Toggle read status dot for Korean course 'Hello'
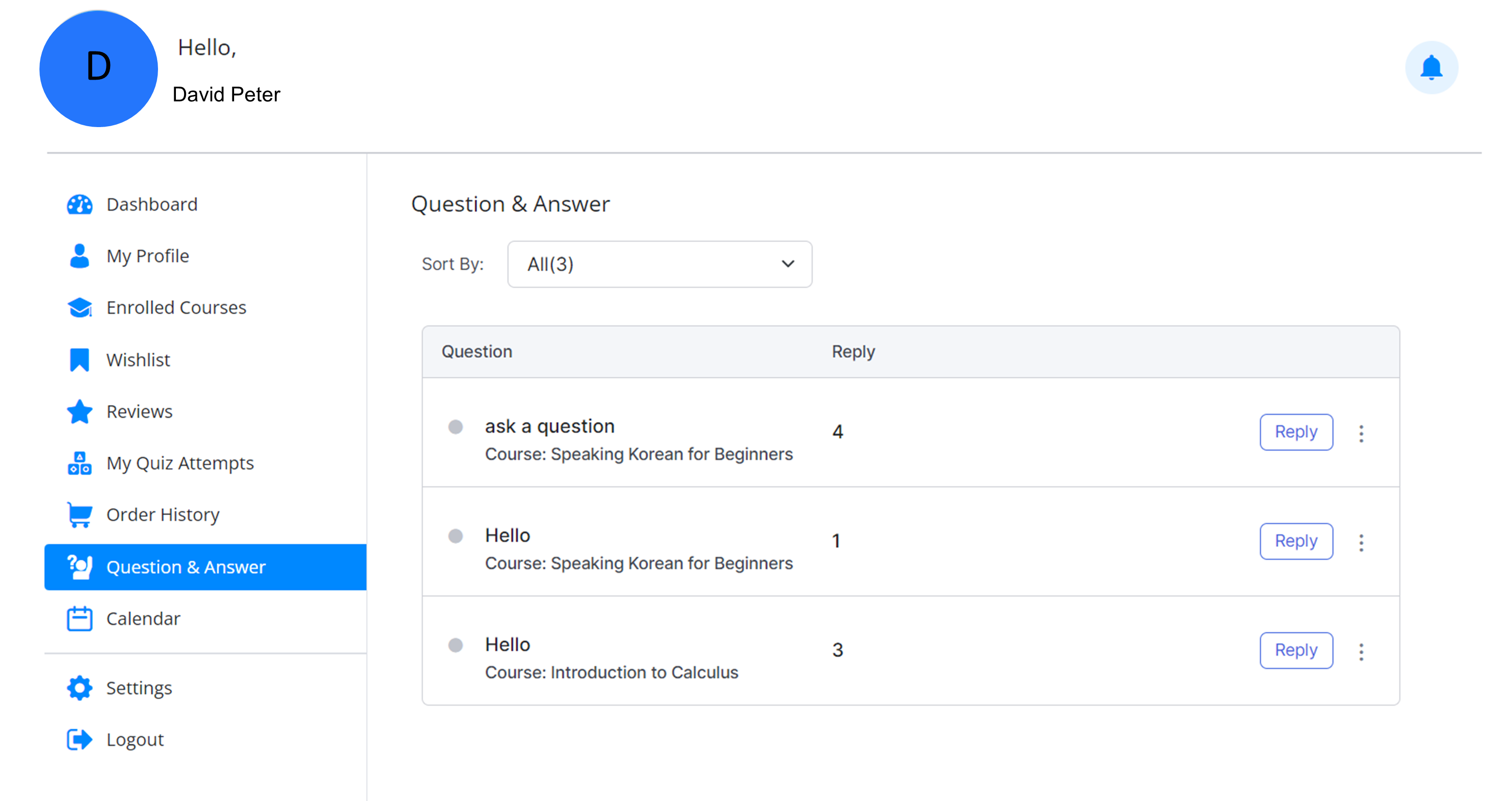1512x801 pixels. tap(456, 536)
